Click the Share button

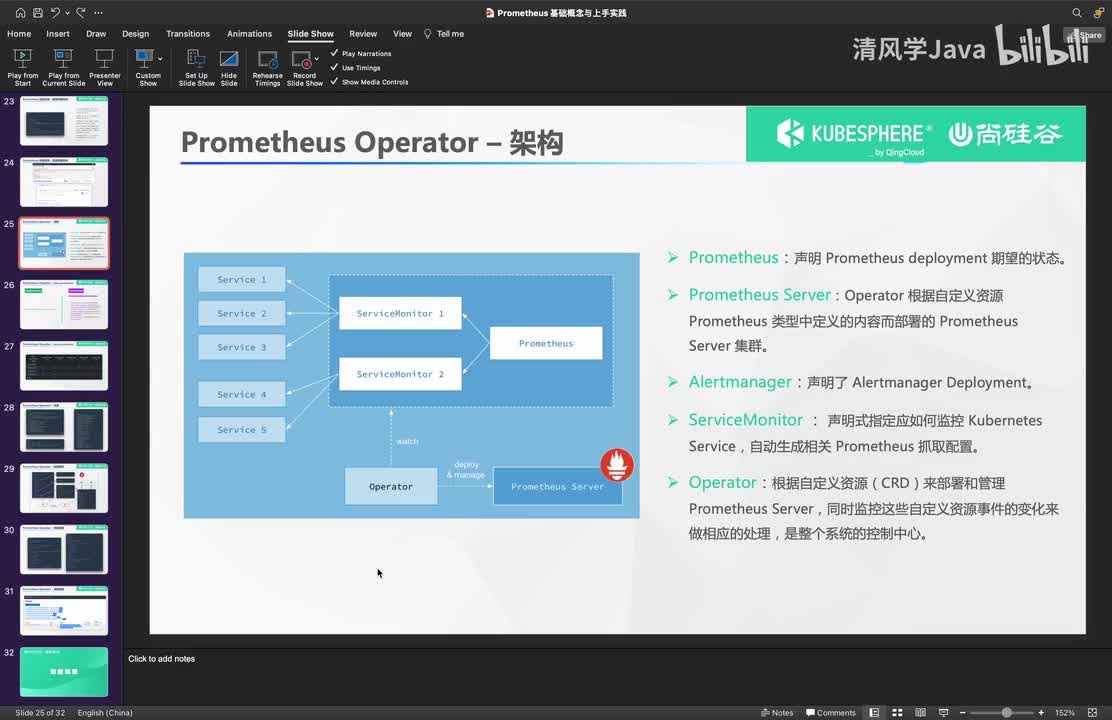pos(1085,35)
